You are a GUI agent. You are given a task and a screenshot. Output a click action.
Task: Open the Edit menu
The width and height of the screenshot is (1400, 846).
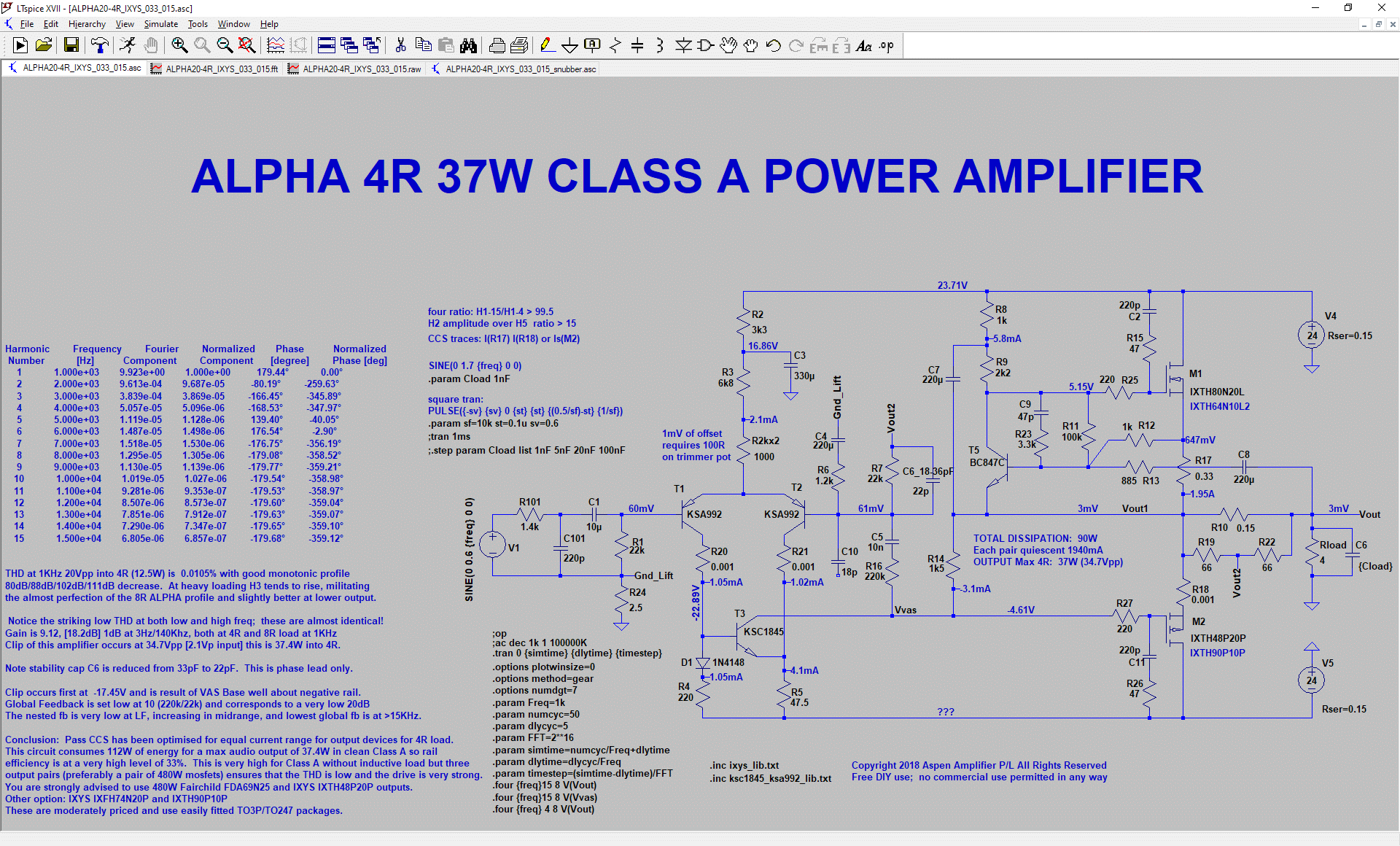pos(50,24)
